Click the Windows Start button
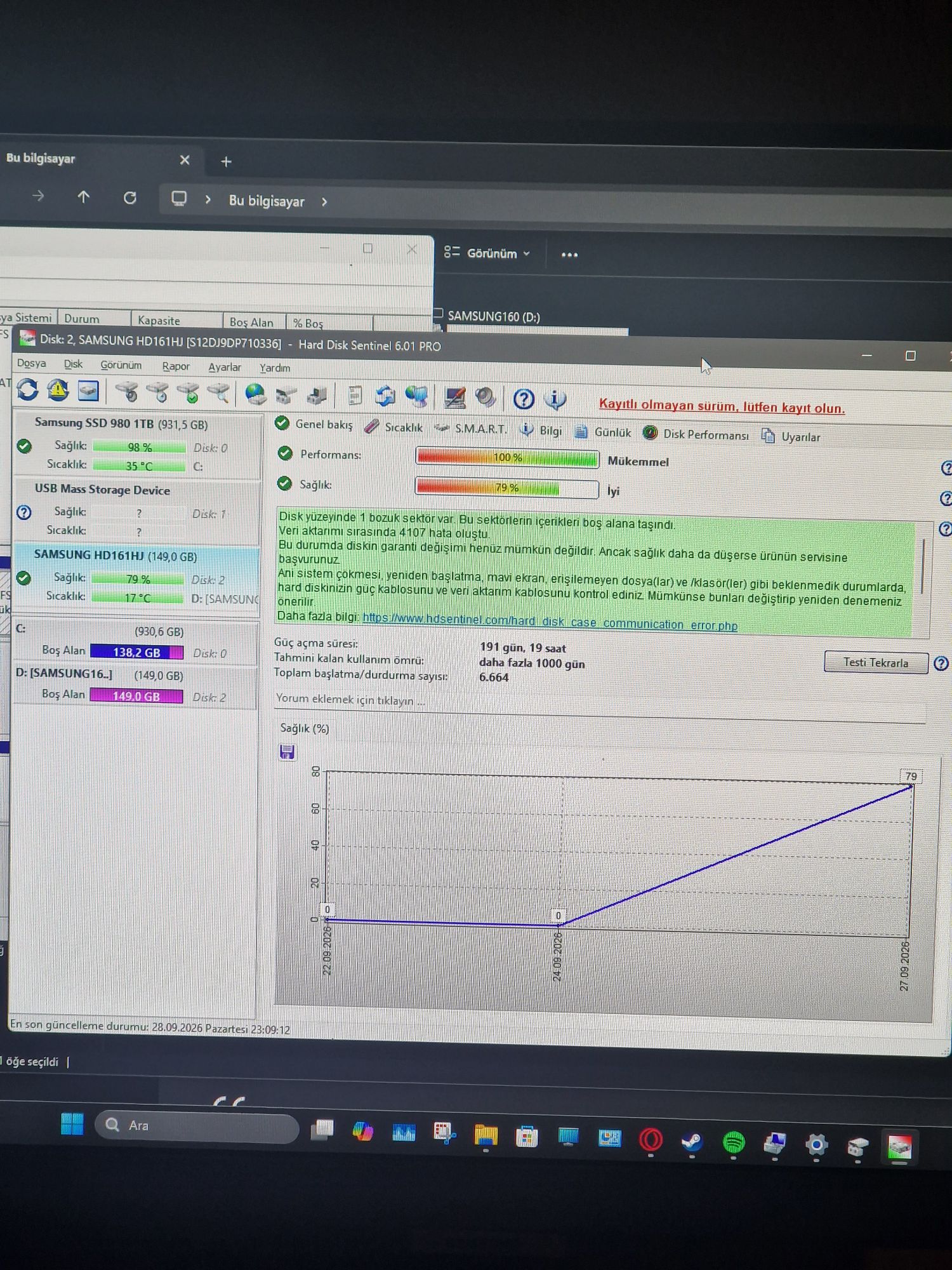952x1270 pixels. (72, 1124)
